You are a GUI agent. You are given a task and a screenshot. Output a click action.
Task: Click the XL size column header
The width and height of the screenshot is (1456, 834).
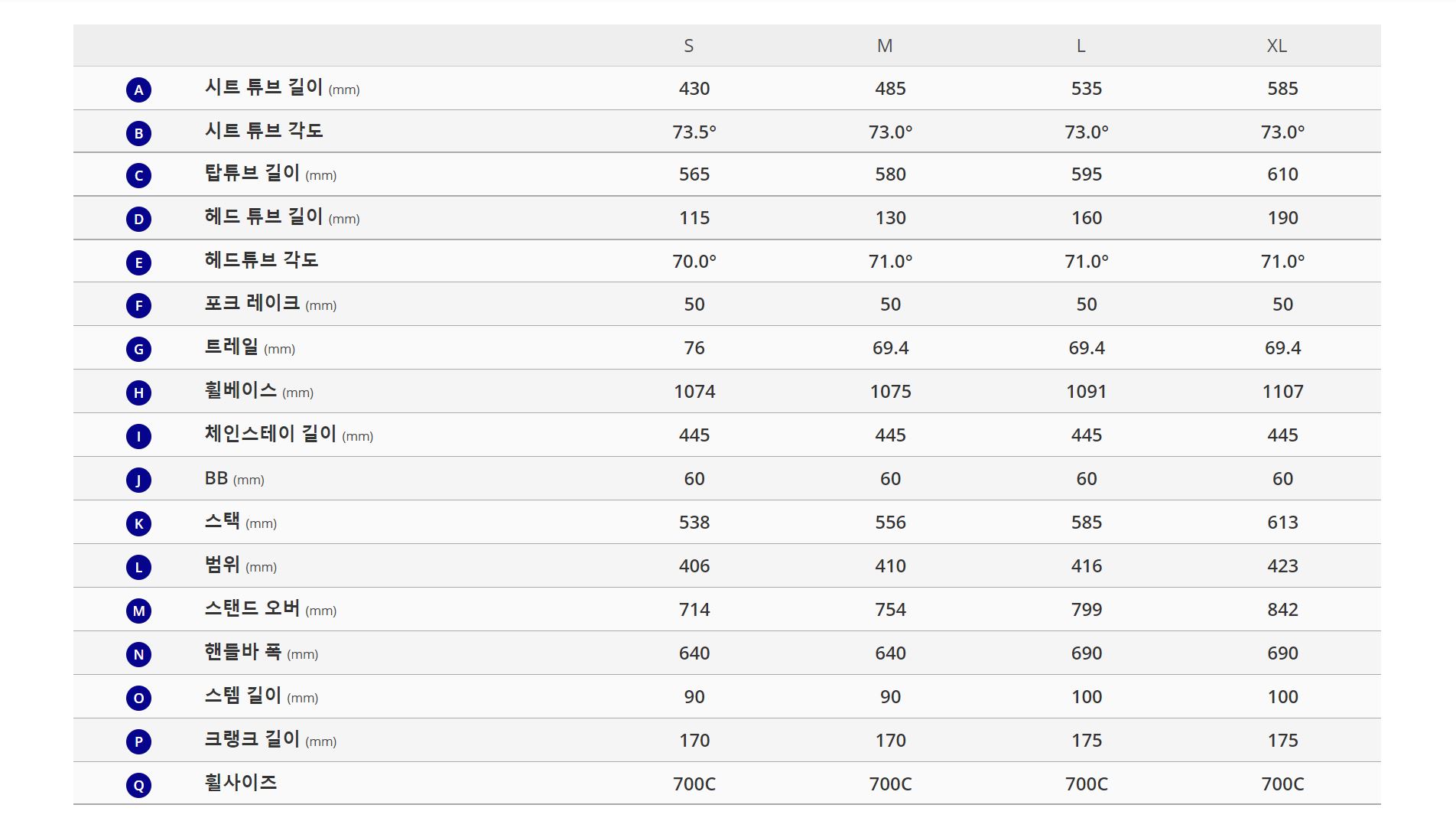pos(1277,46)
